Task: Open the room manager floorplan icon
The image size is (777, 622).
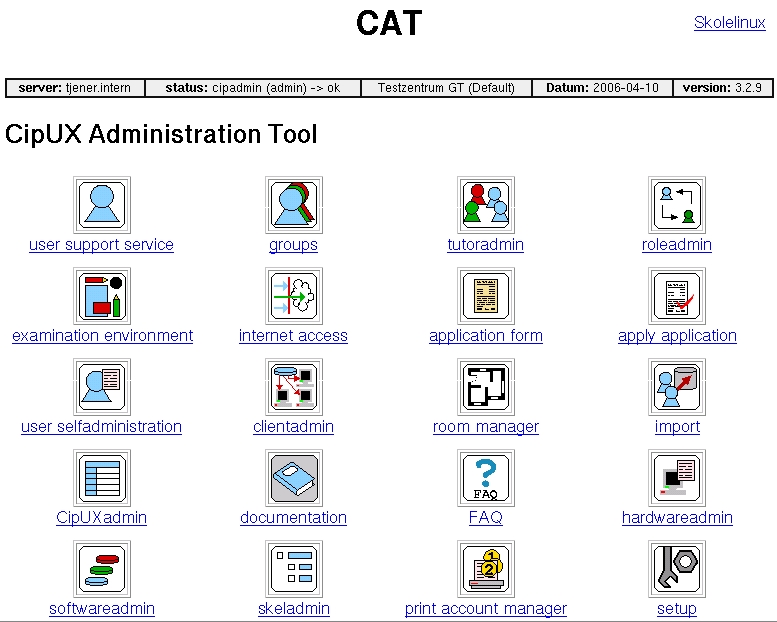Action: (x=485, y=387)
